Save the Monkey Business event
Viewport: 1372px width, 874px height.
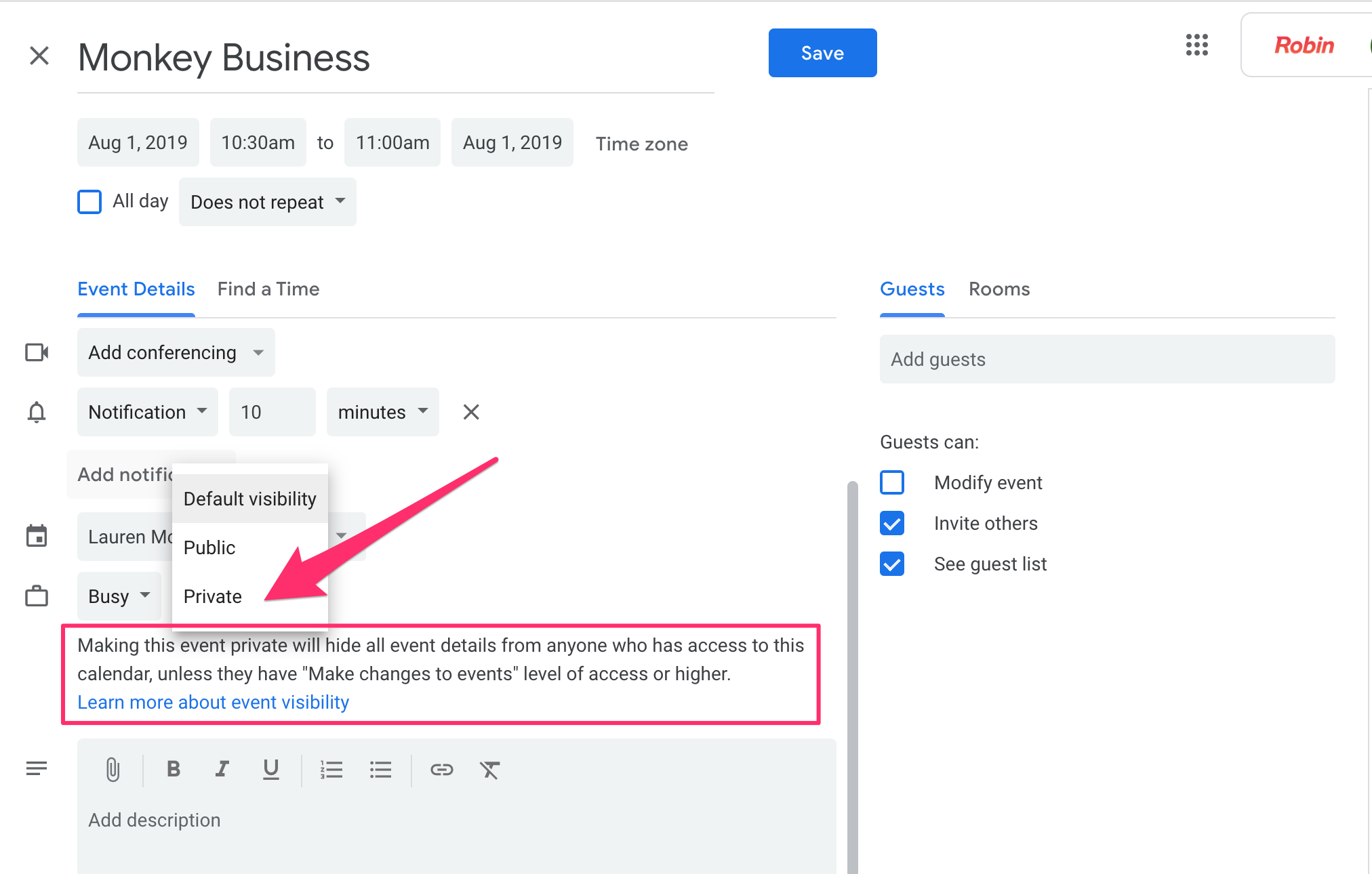pos(823,53)
